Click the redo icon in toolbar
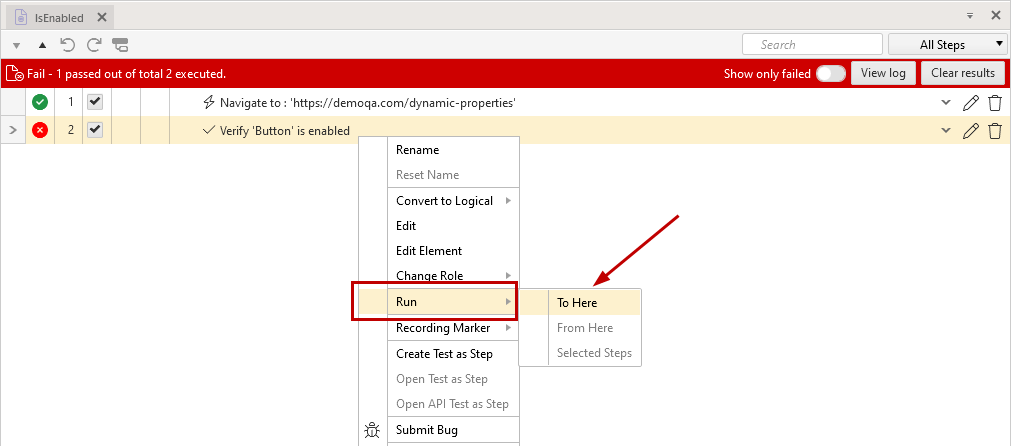1011x446 pixels. coord(94,44)
